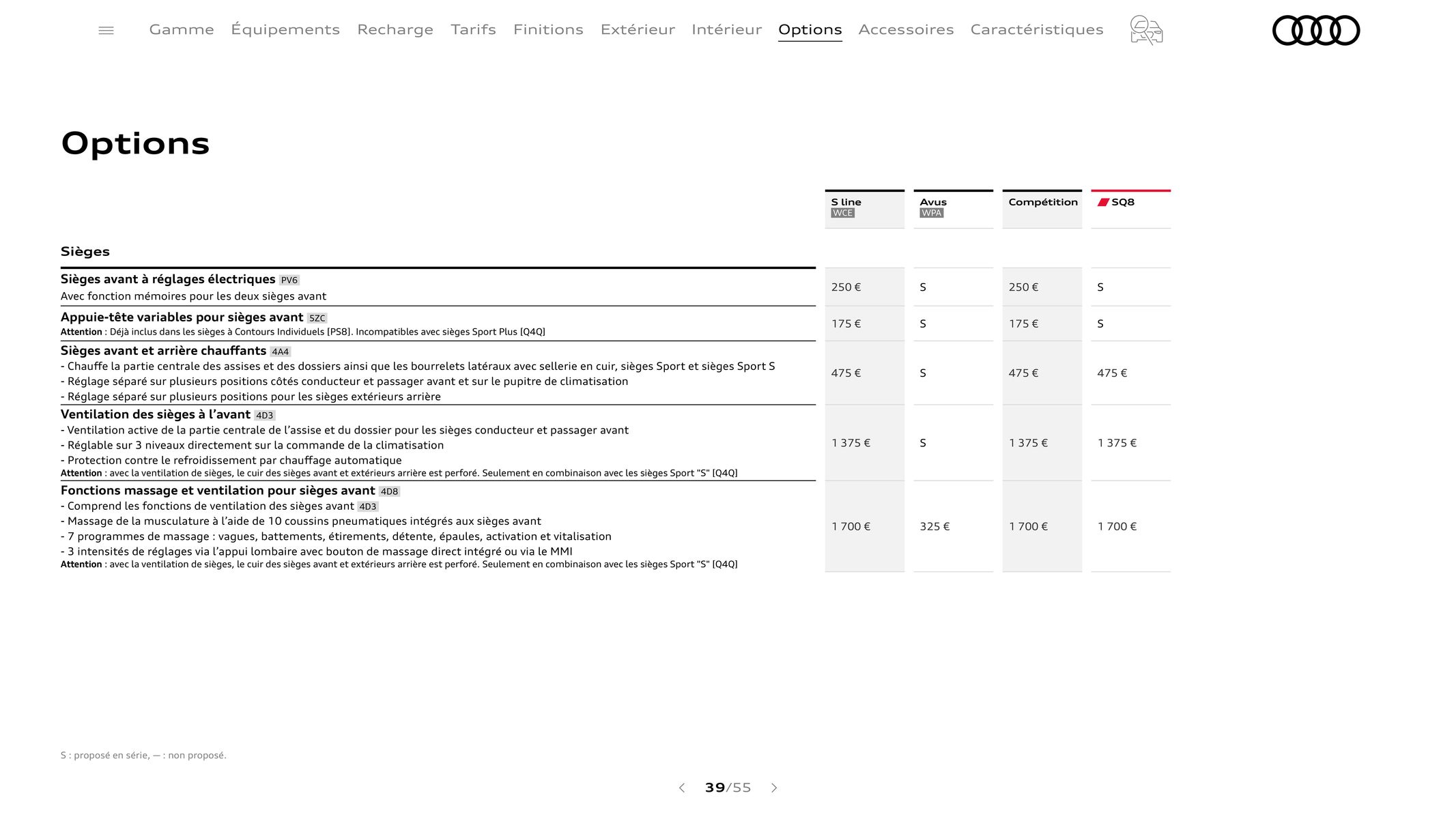
Task: Click S in Avus column for heated seats
Action: [x=923, y=373]
